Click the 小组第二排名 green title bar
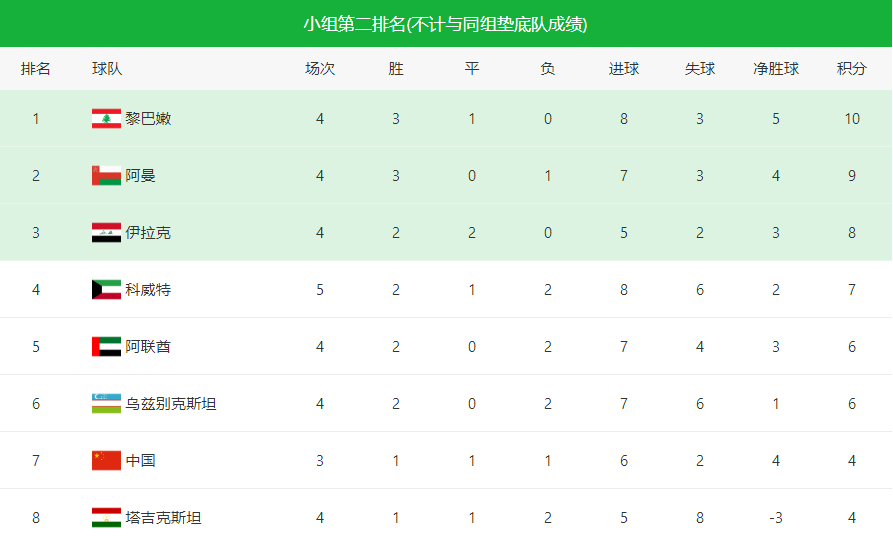Screen dimensions: 893x544 click(446, 24)
